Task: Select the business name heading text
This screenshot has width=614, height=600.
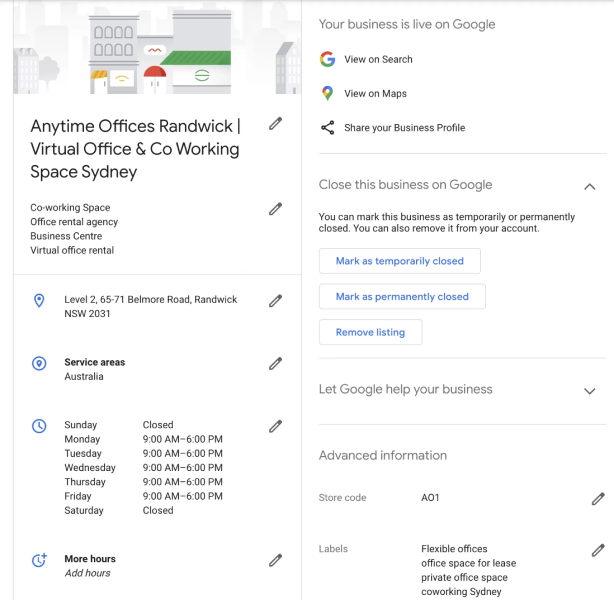Action: pyautogui.click(x=135, y=149)
